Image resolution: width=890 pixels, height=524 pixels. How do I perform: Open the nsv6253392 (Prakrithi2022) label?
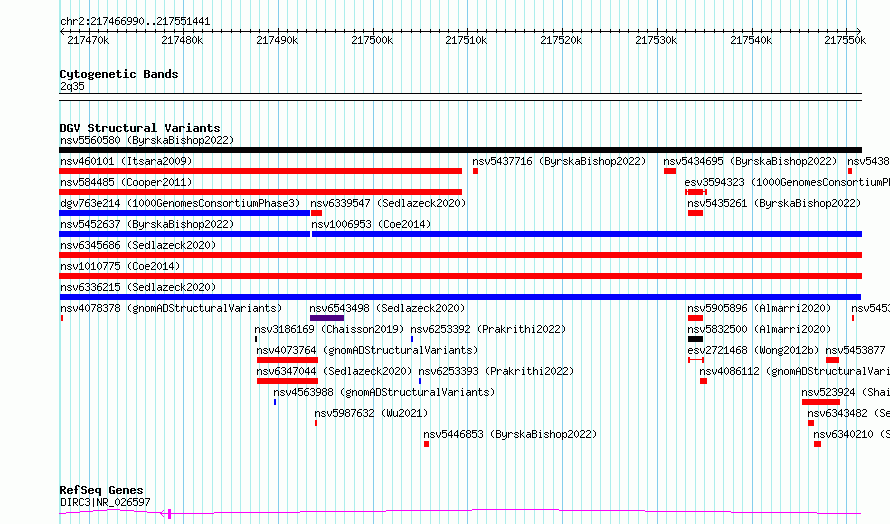click(x=488, y=329)
